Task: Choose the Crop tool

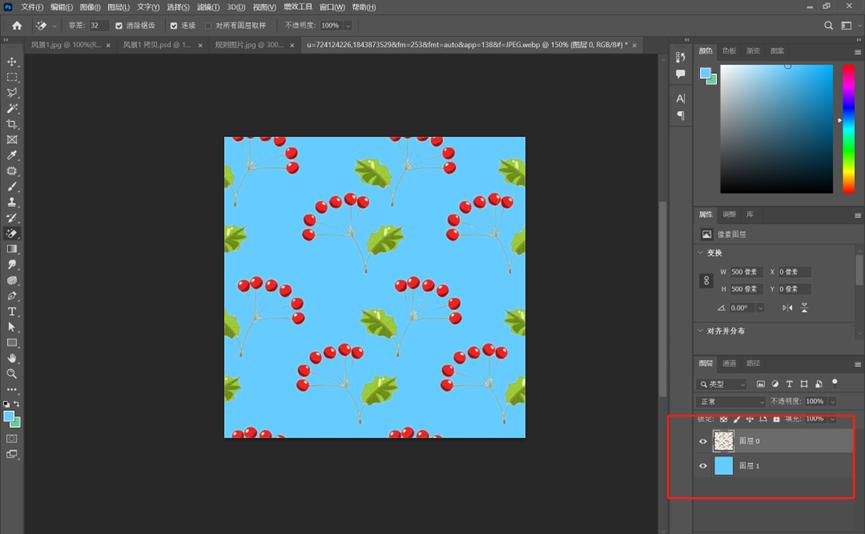Action: (x=12, y=124)
